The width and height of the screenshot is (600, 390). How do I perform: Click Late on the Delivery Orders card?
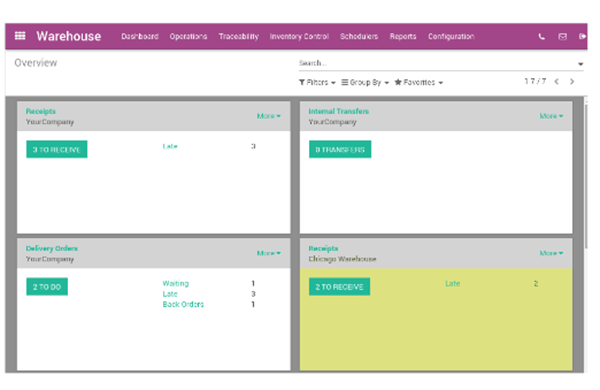[x=170, y=294]
